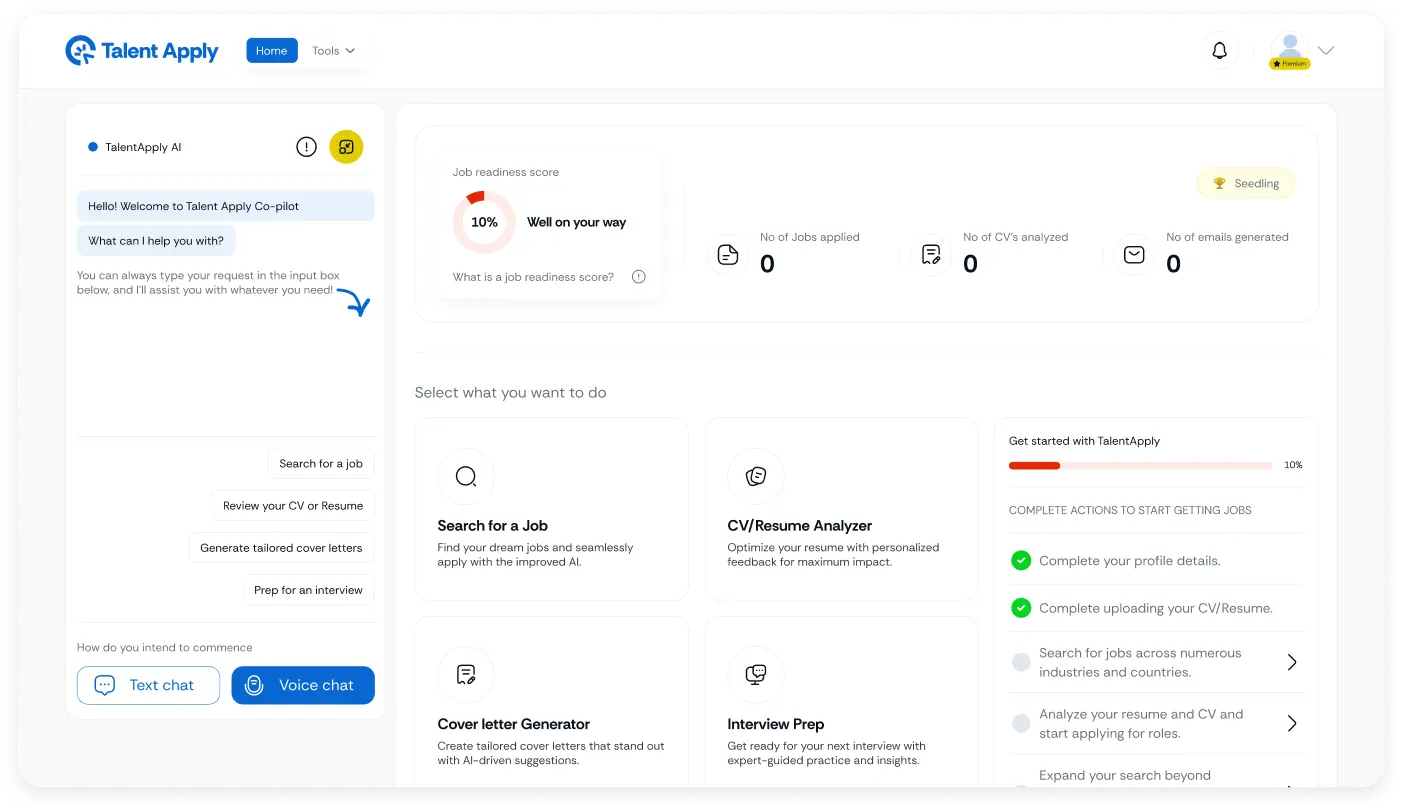Select the CV/Resume Analyzer icon
The image size is (1403, 812).
pos(756,477)
